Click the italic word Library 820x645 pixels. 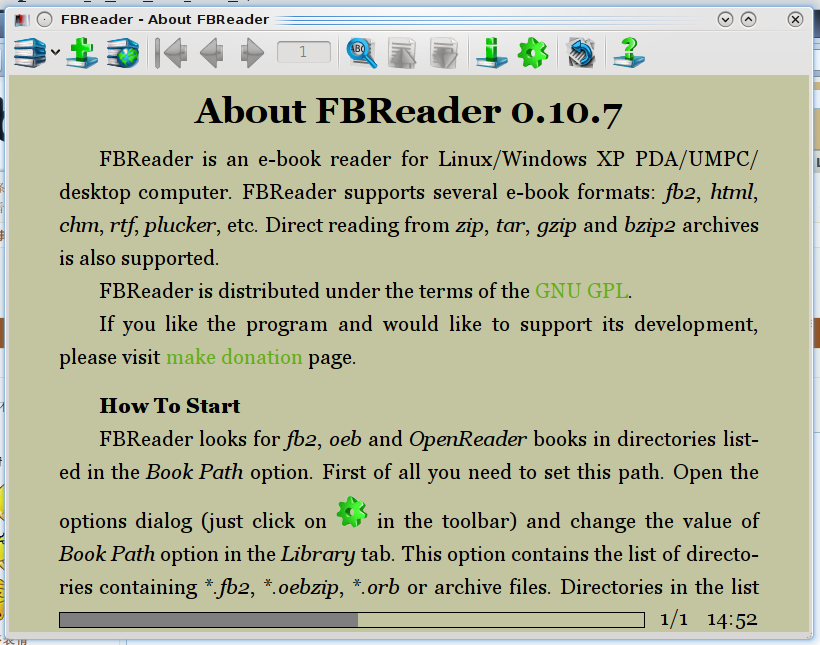coord(318,554)
